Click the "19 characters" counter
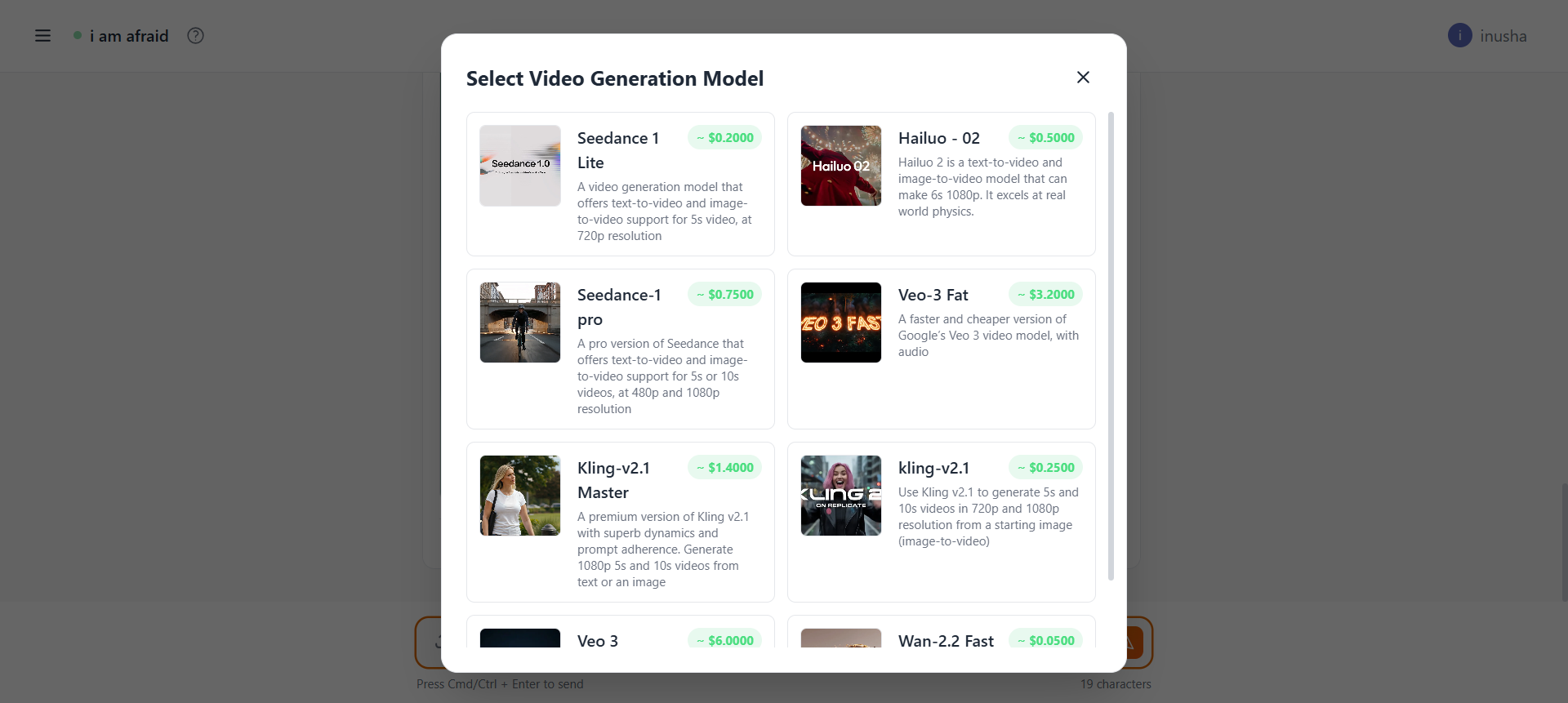 point(1116,684)
